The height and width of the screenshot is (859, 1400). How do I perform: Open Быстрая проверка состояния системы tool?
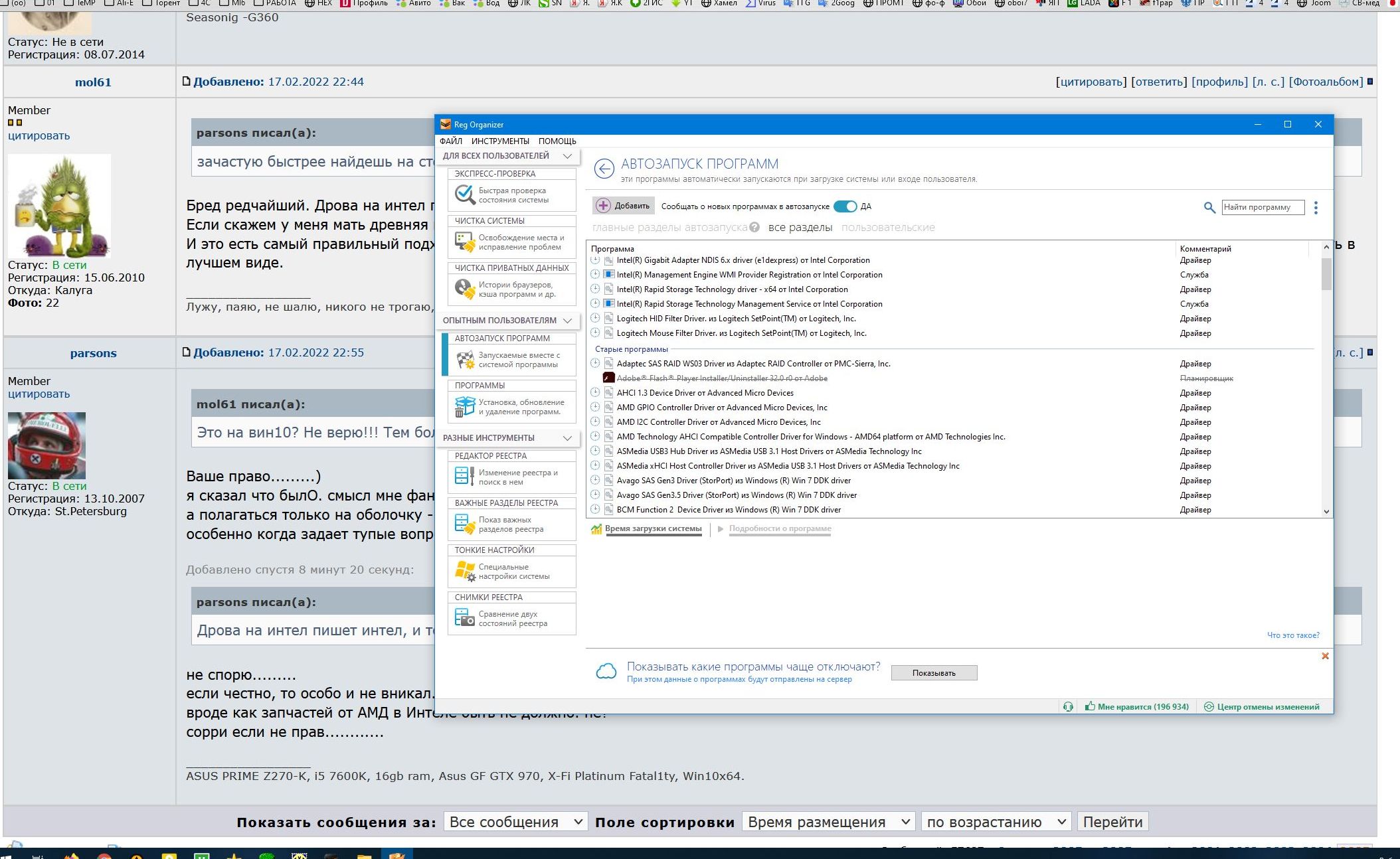[x=511, y=195]
